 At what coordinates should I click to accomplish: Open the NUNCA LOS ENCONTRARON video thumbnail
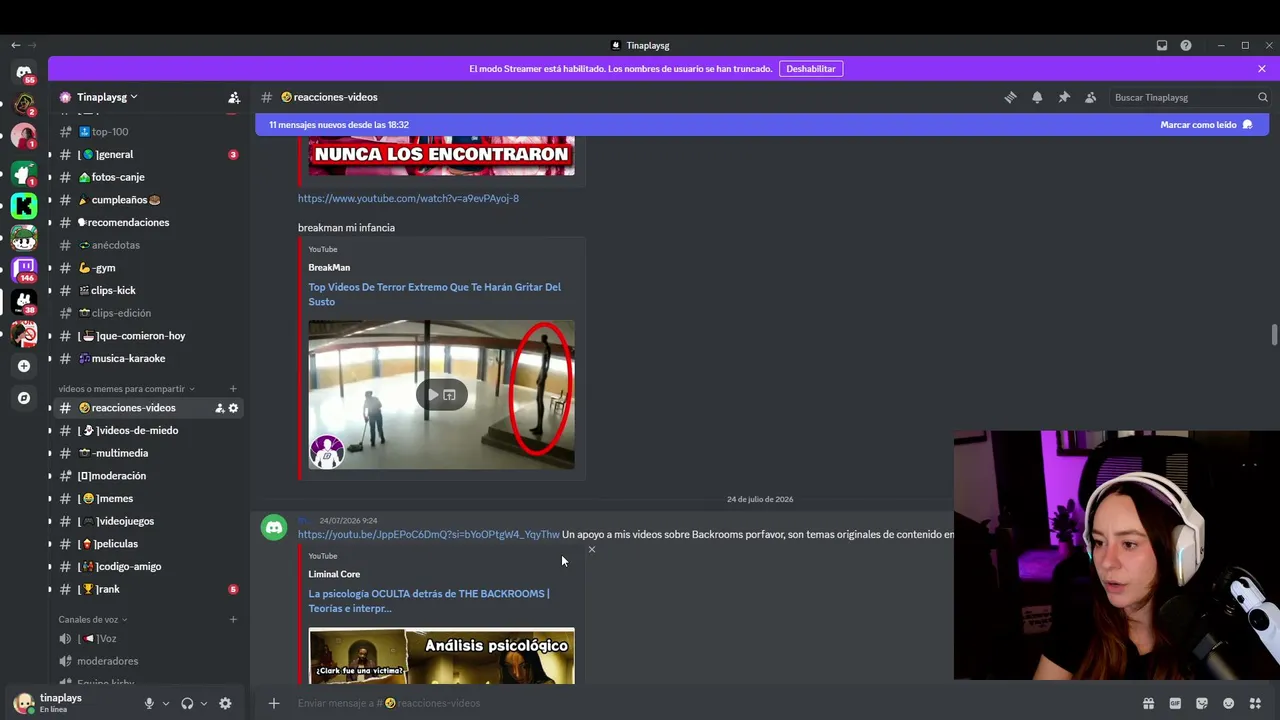coord(441,156)
